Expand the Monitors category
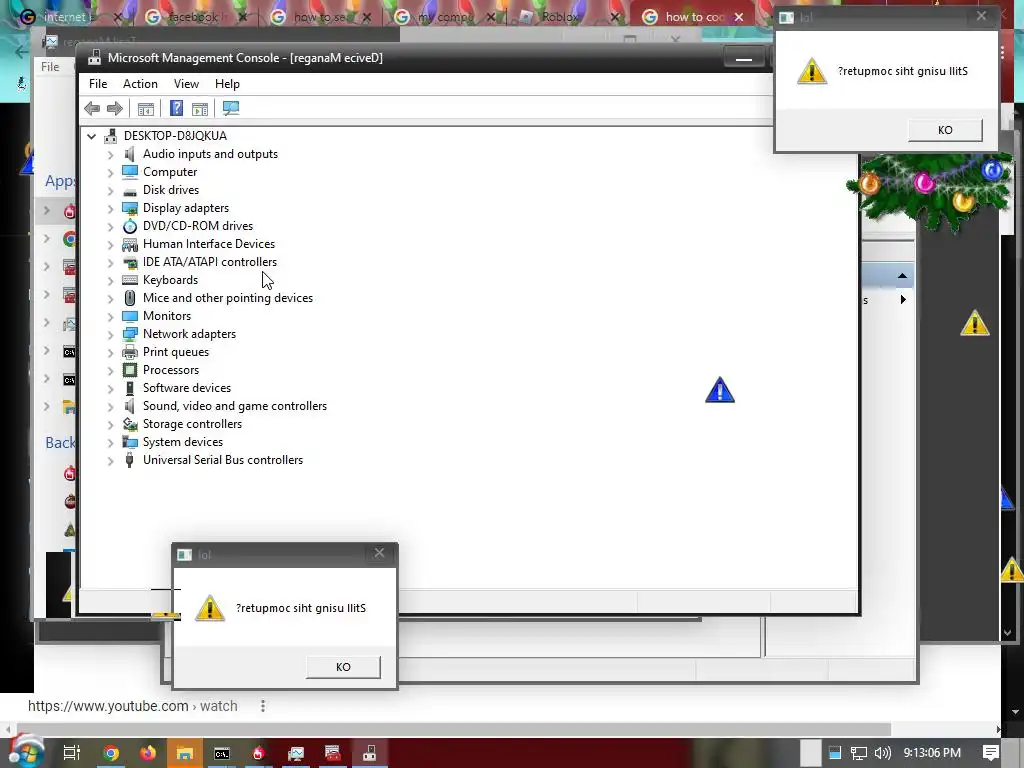This screenshot has height=768, width=1024. (x=110, y=316)
